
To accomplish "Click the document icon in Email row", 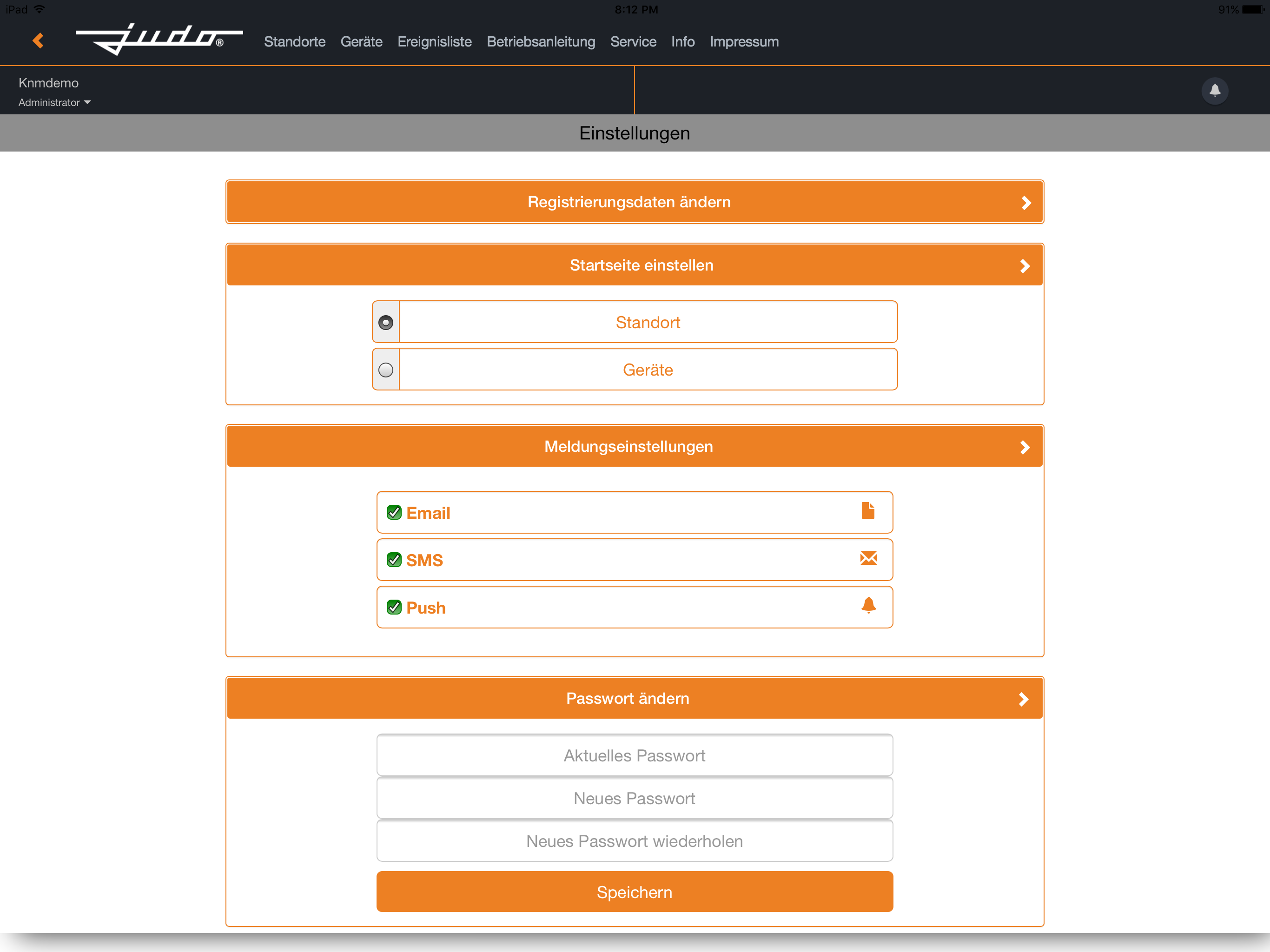I will coord(867,510).
